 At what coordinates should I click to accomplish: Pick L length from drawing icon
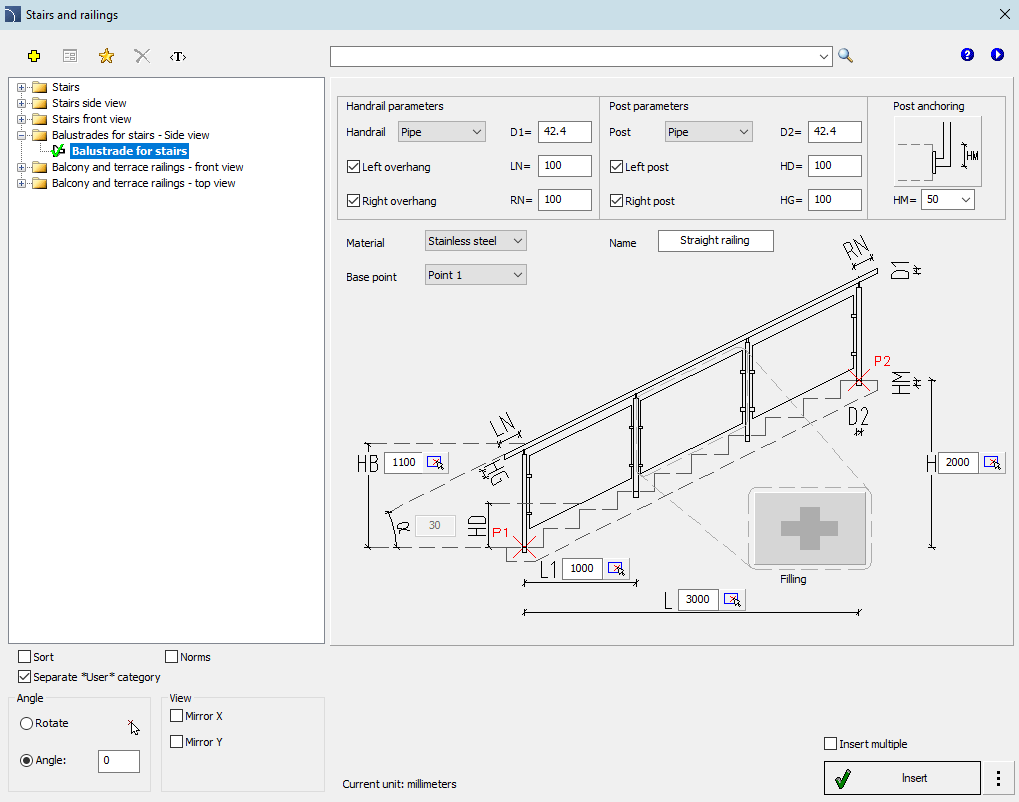[x=732, y=599]
